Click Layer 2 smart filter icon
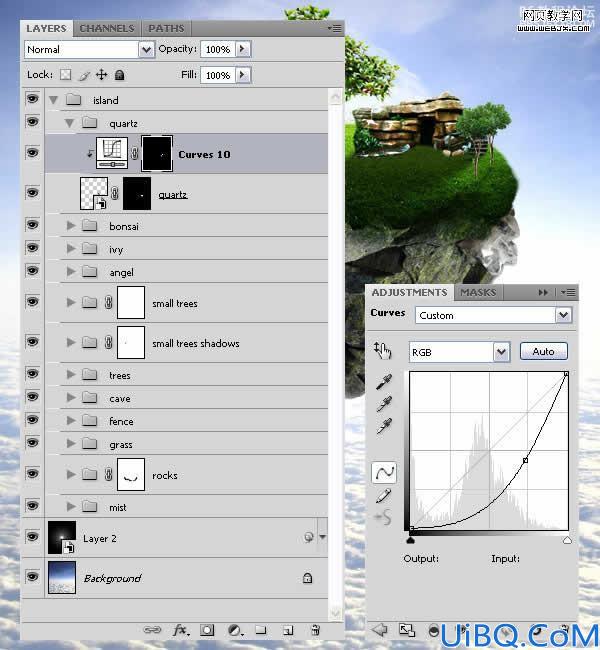The height and width of the screenshot is (650, 600). click(x=309, y=537)
